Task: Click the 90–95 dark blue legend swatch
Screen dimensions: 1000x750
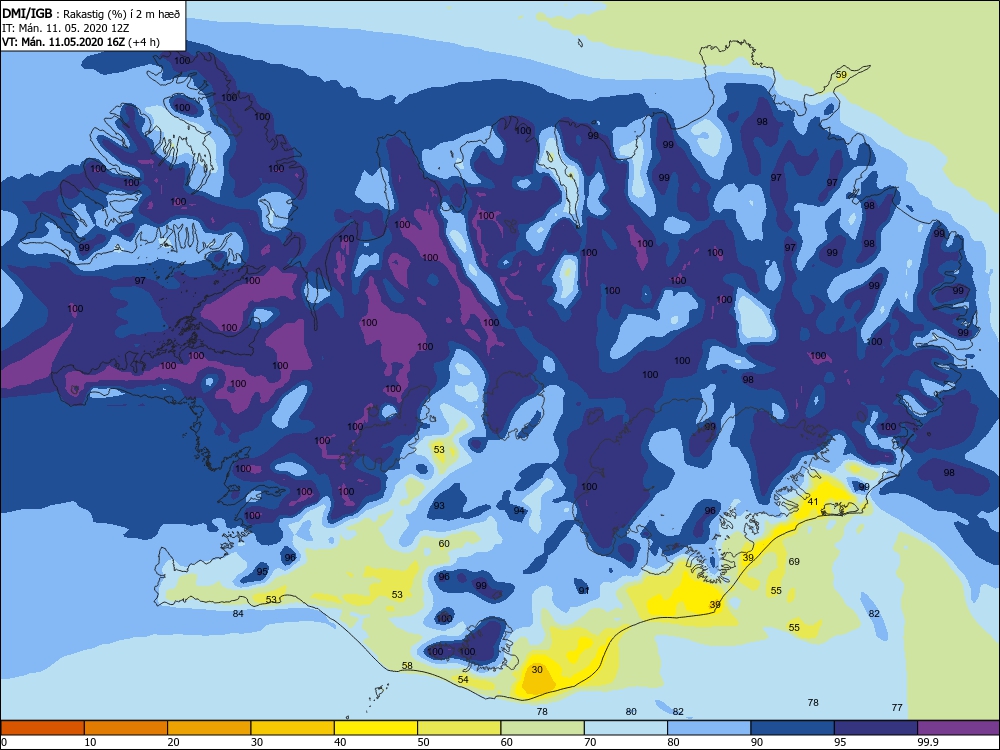Action: (x=793, y=728)
